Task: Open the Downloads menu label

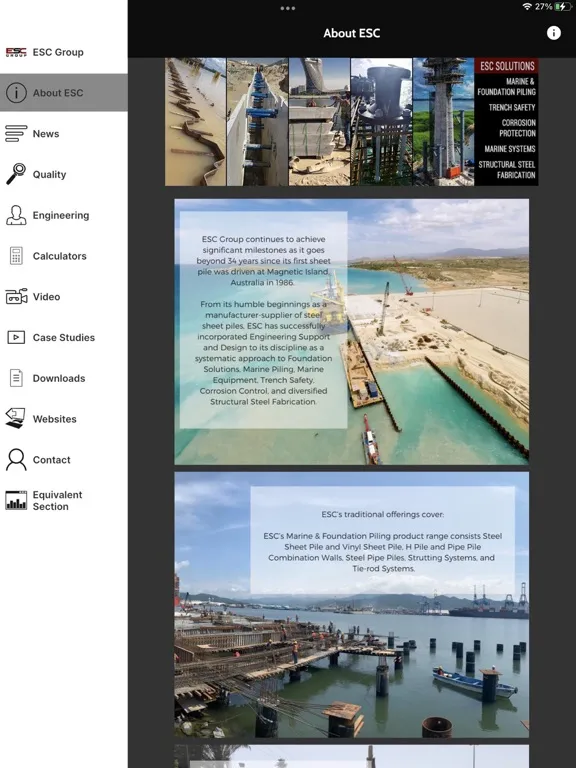Action: [x=59, y=378]
